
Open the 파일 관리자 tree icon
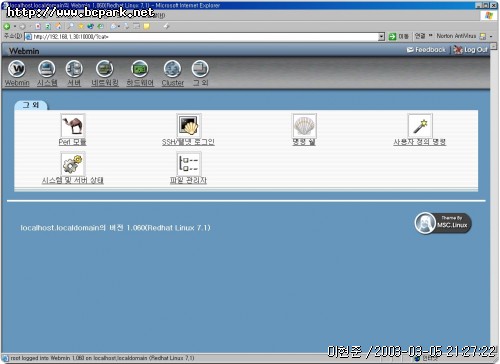189,164
